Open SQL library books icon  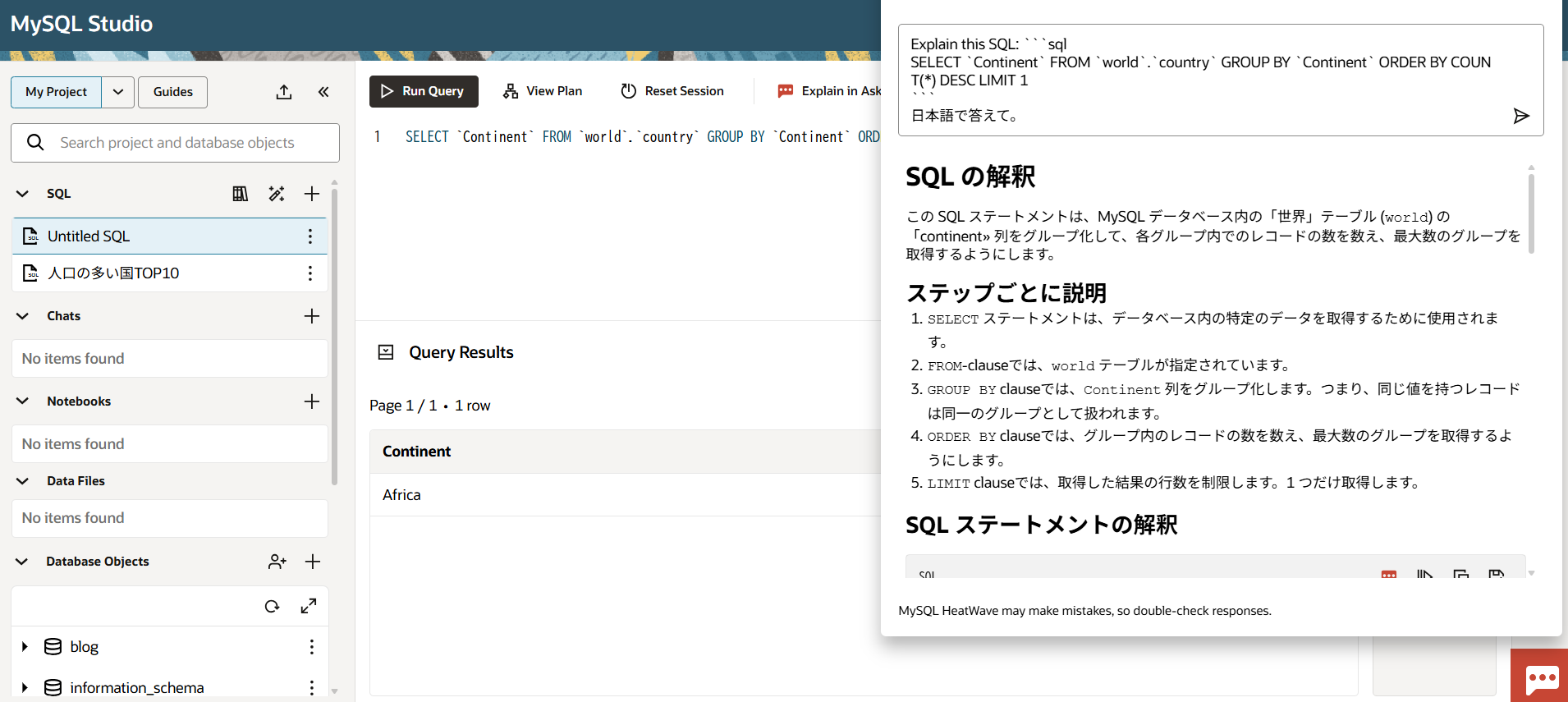point(240,194)
